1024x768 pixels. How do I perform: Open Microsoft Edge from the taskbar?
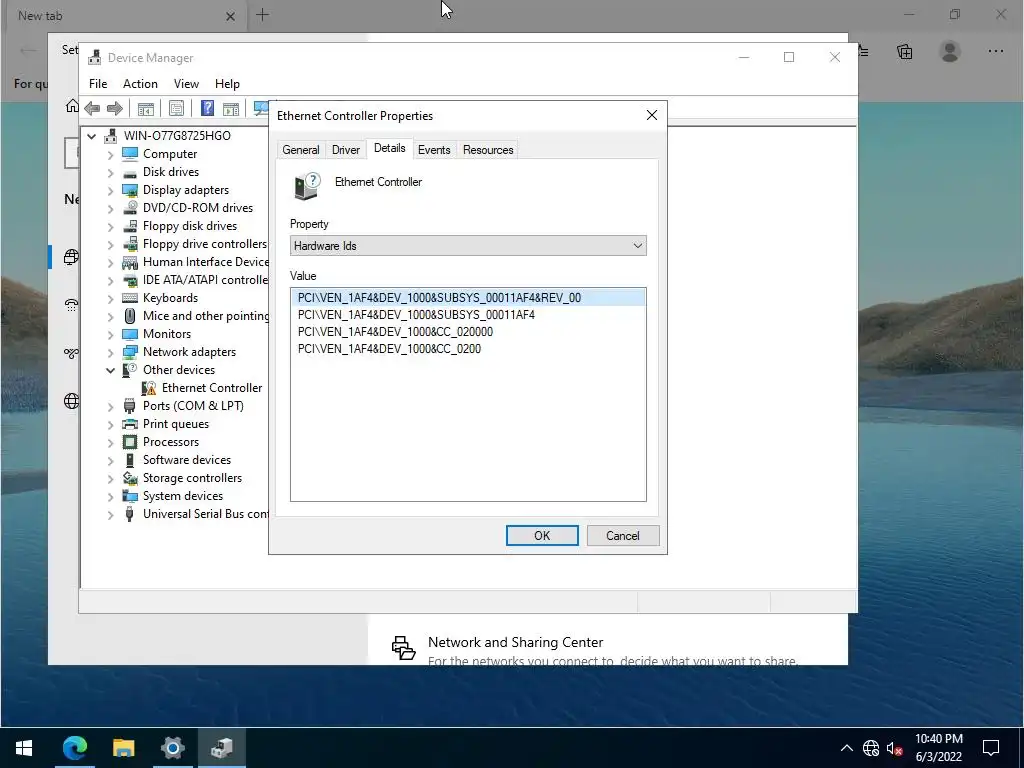(74, 747)
